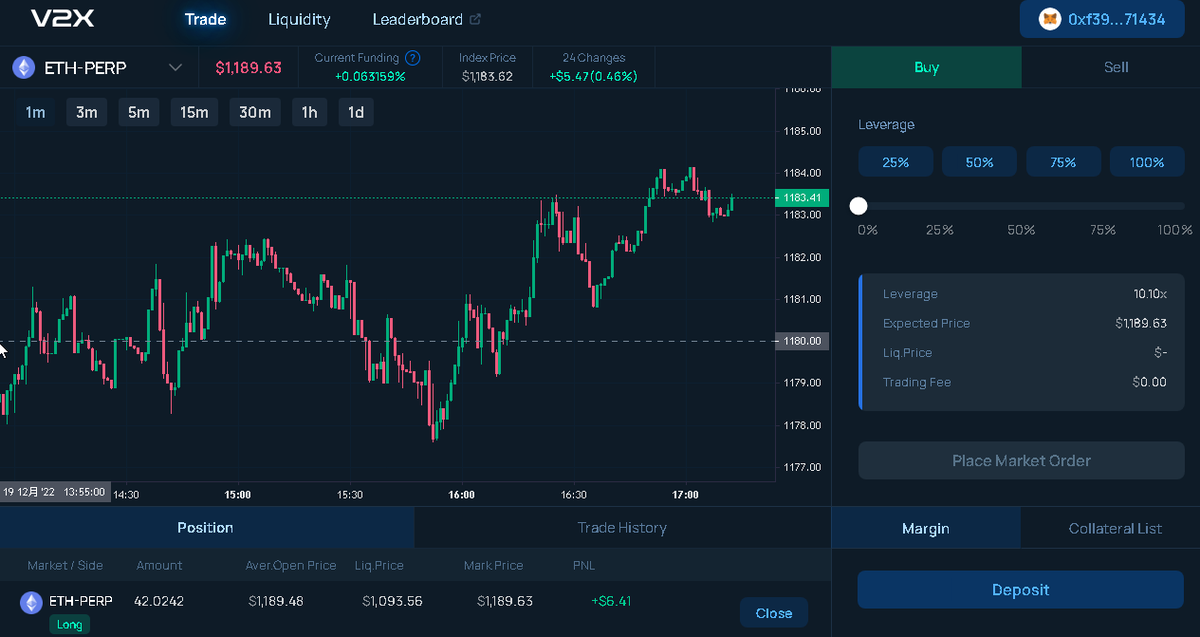This screenshot has width=1200, height=637.
Task: Switch to the Sell tab
Action: [x=1116, y=67]
